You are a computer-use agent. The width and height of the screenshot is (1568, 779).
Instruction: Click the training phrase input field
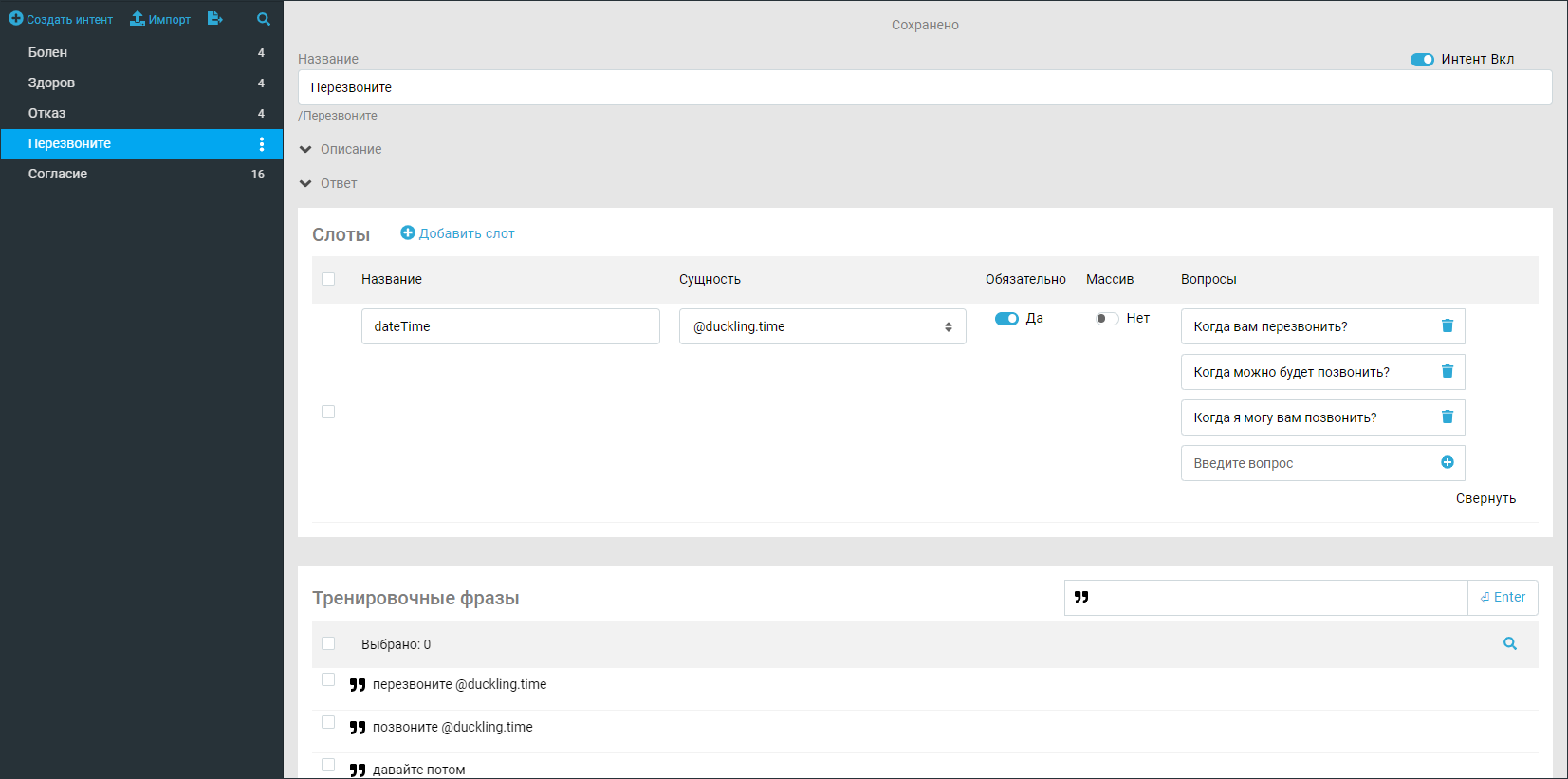pos(1265,598)
